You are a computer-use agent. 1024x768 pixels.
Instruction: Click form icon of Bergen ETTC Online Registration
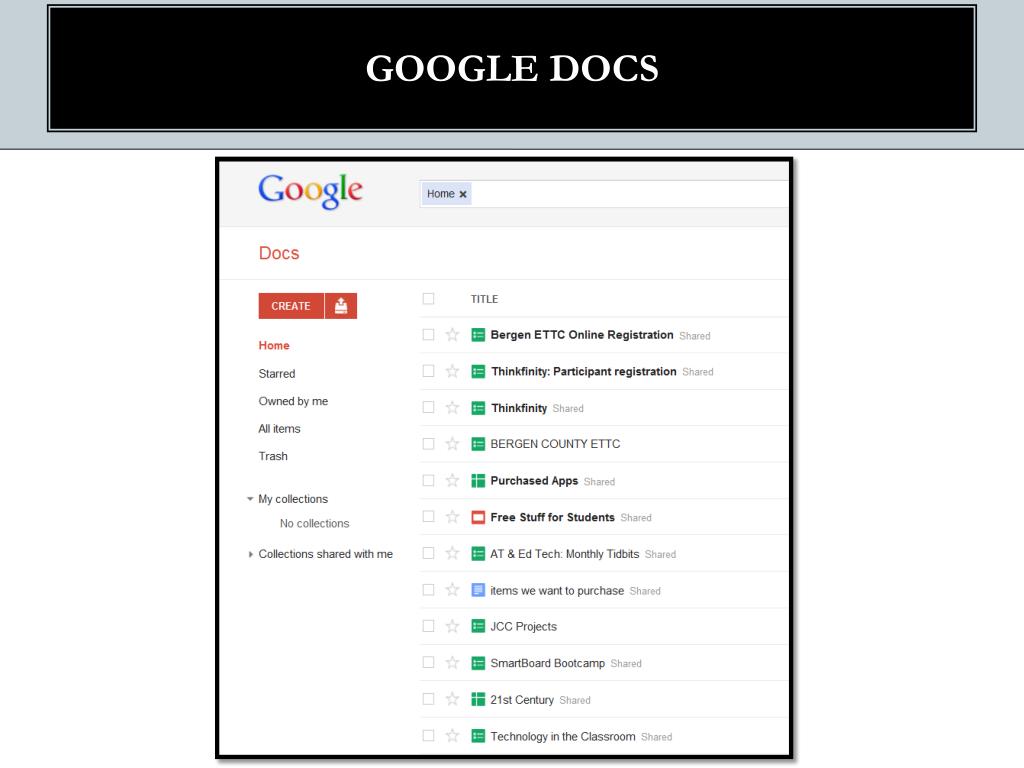pos(478,335)
